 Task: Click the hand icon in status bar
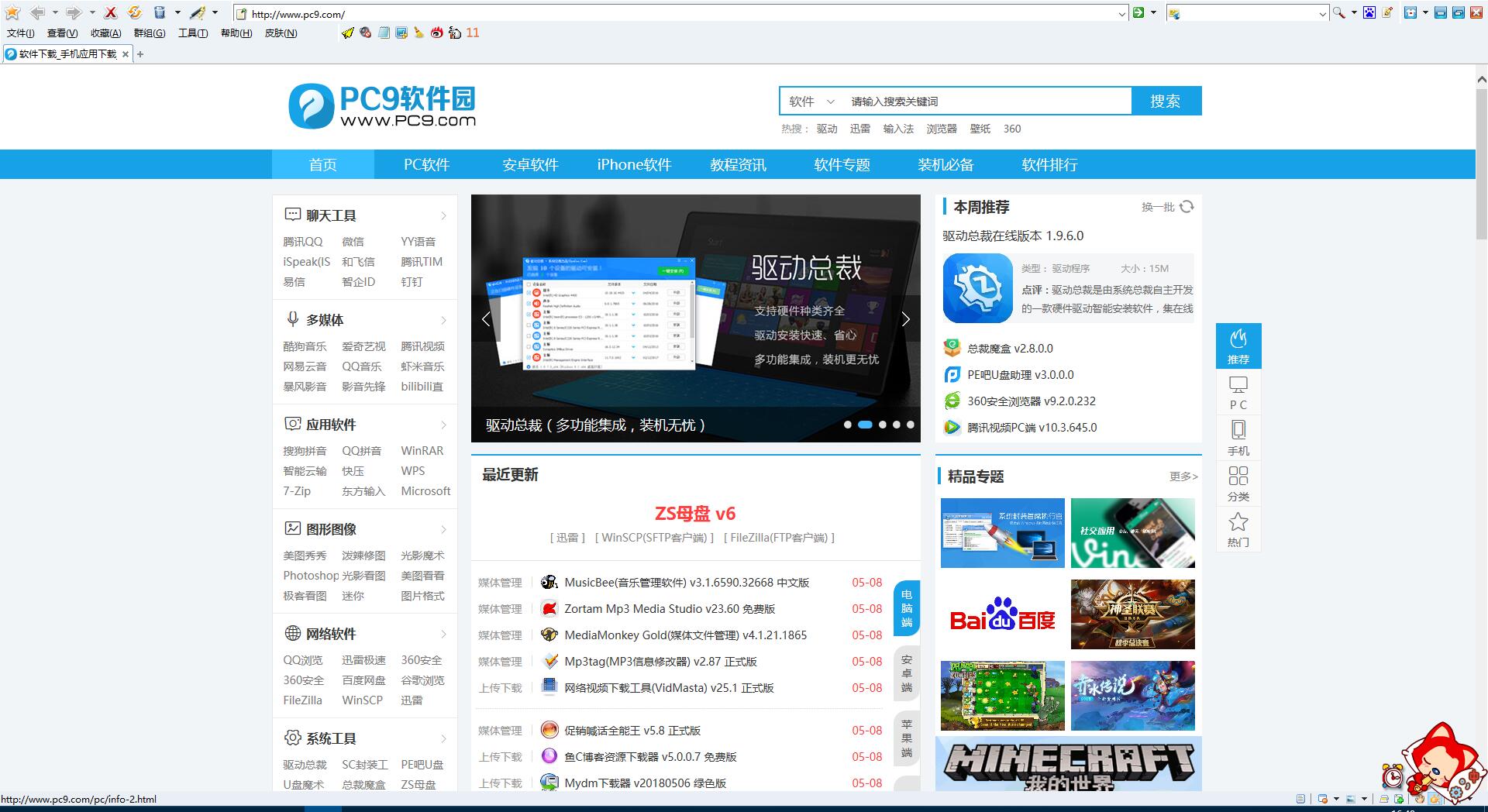[x=1419, y=799]
